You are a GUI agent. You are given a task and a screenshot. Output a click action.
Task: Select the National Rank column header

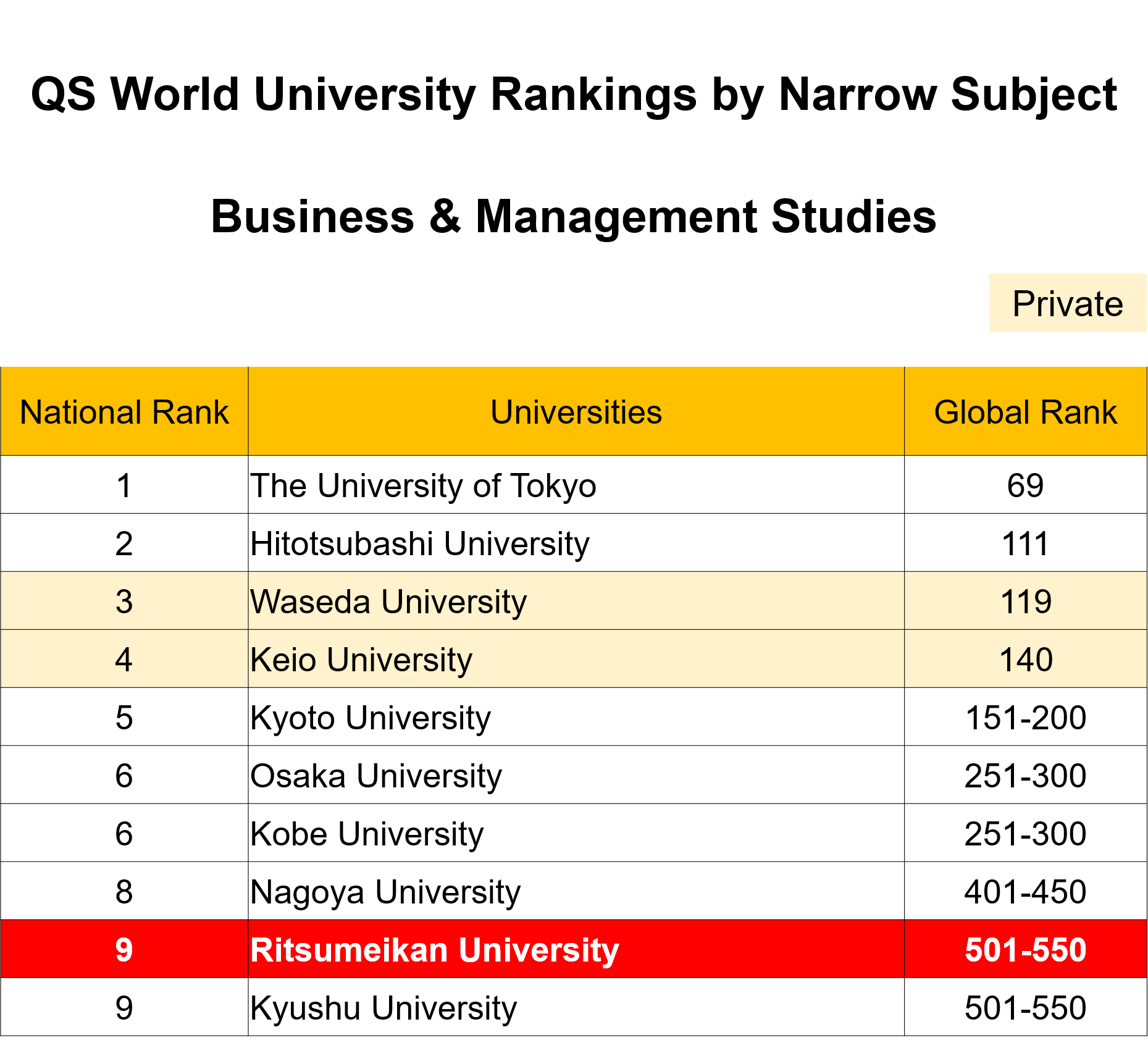pos(124,412)
